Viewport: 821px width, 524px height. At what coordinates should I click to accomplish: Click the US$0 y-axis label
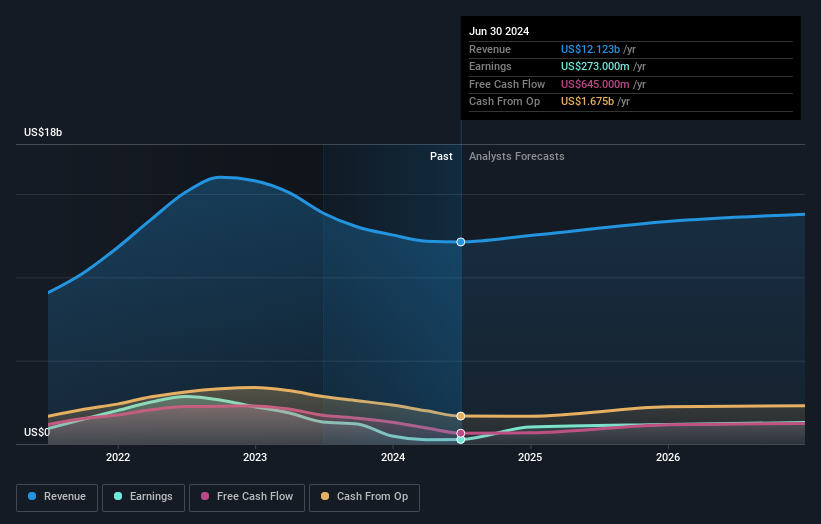37,432
